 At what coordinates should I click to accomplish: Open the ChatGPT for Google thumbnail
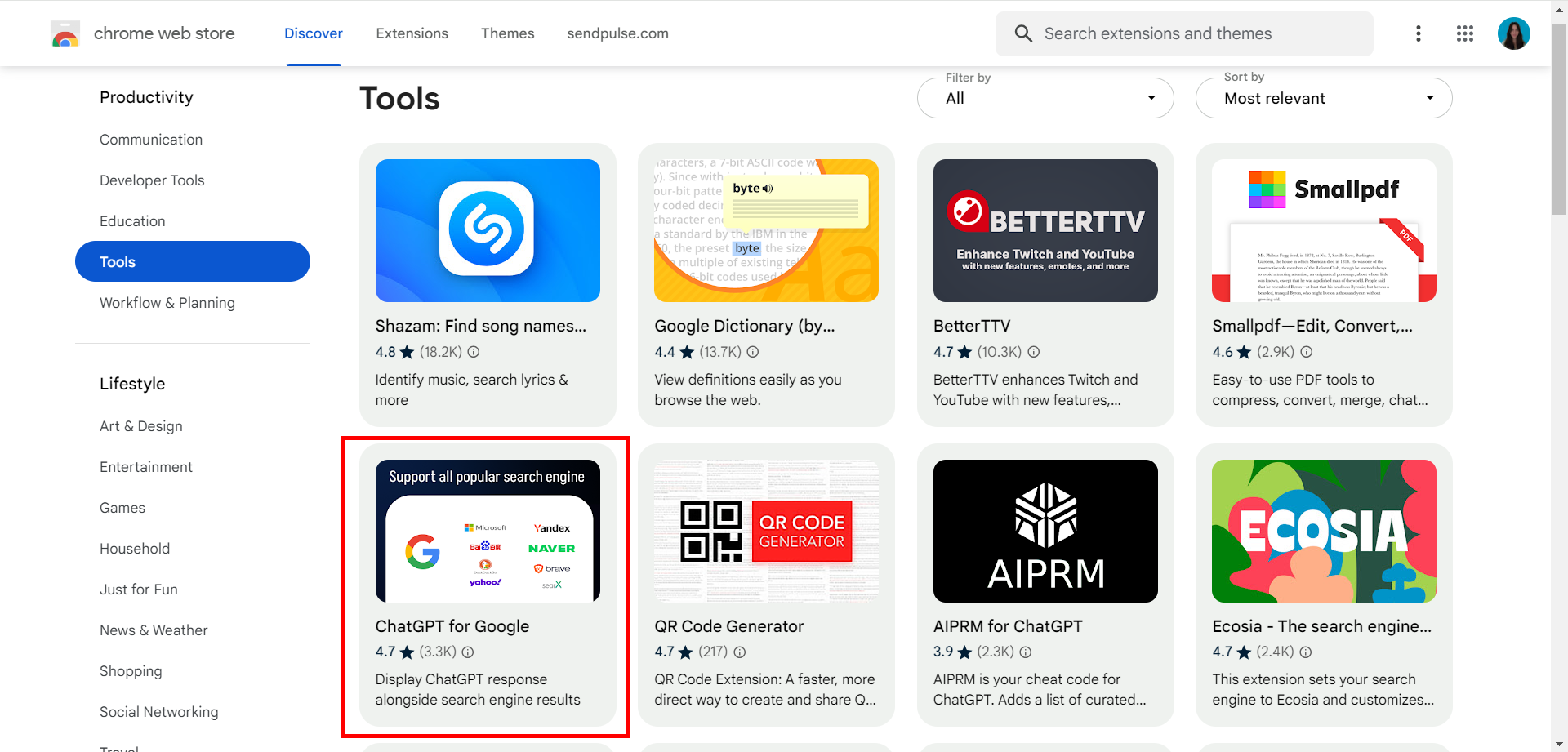[x=488, y=531]
